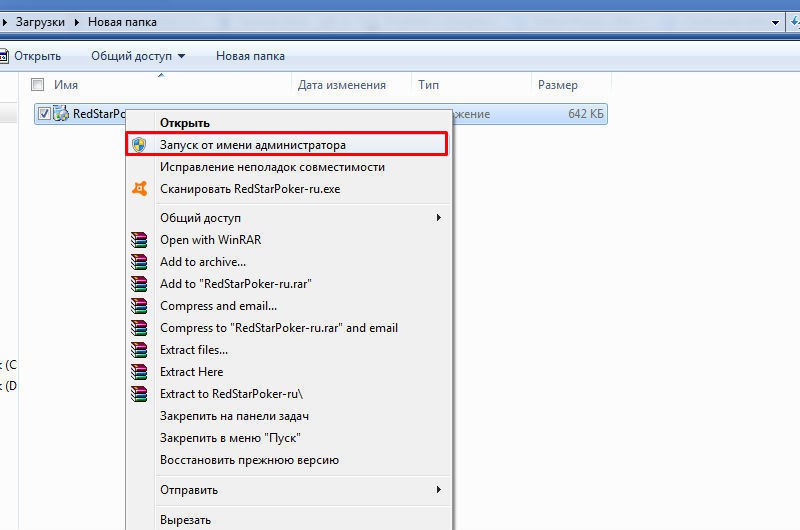Sort files by Дата изменения column header
800x530 pixels.
click(x=342, y=86)
